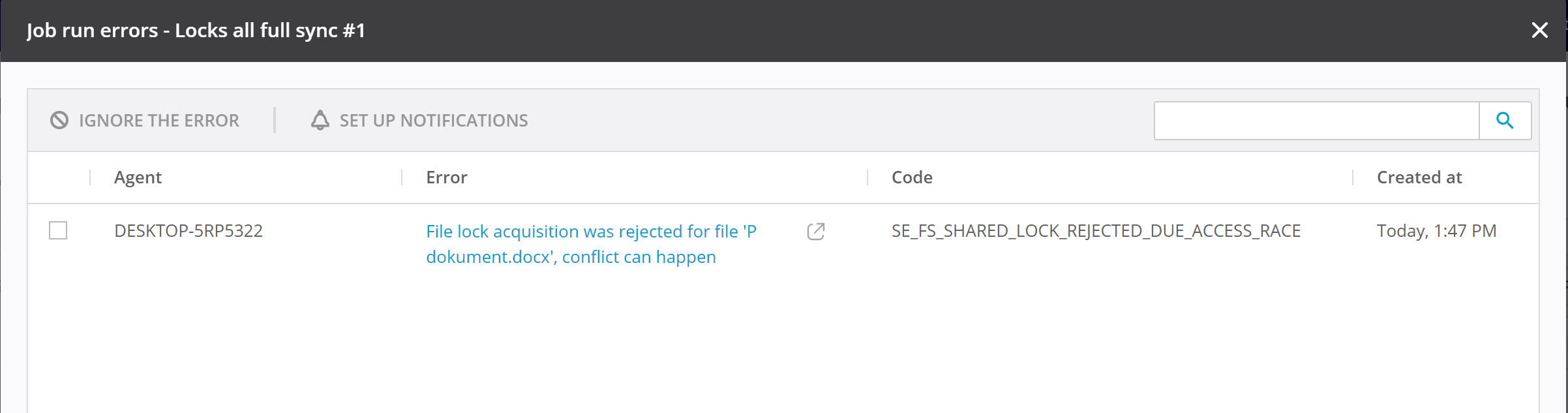Sort by the Agent column header
The height and width of the screenshot is (413, 1568).
pos(138,177)
